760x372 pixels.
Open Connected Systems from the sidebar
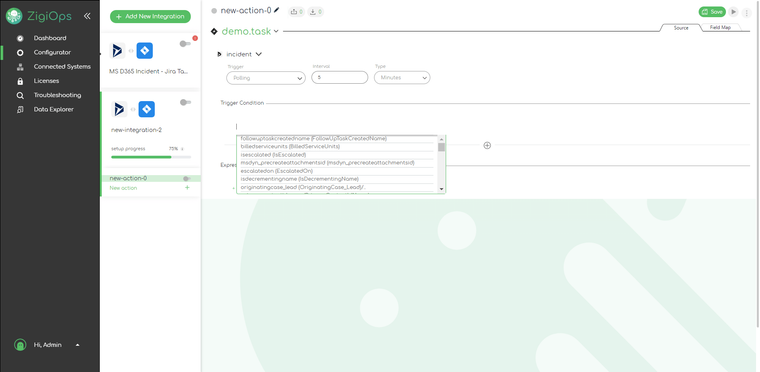[62, 66]
